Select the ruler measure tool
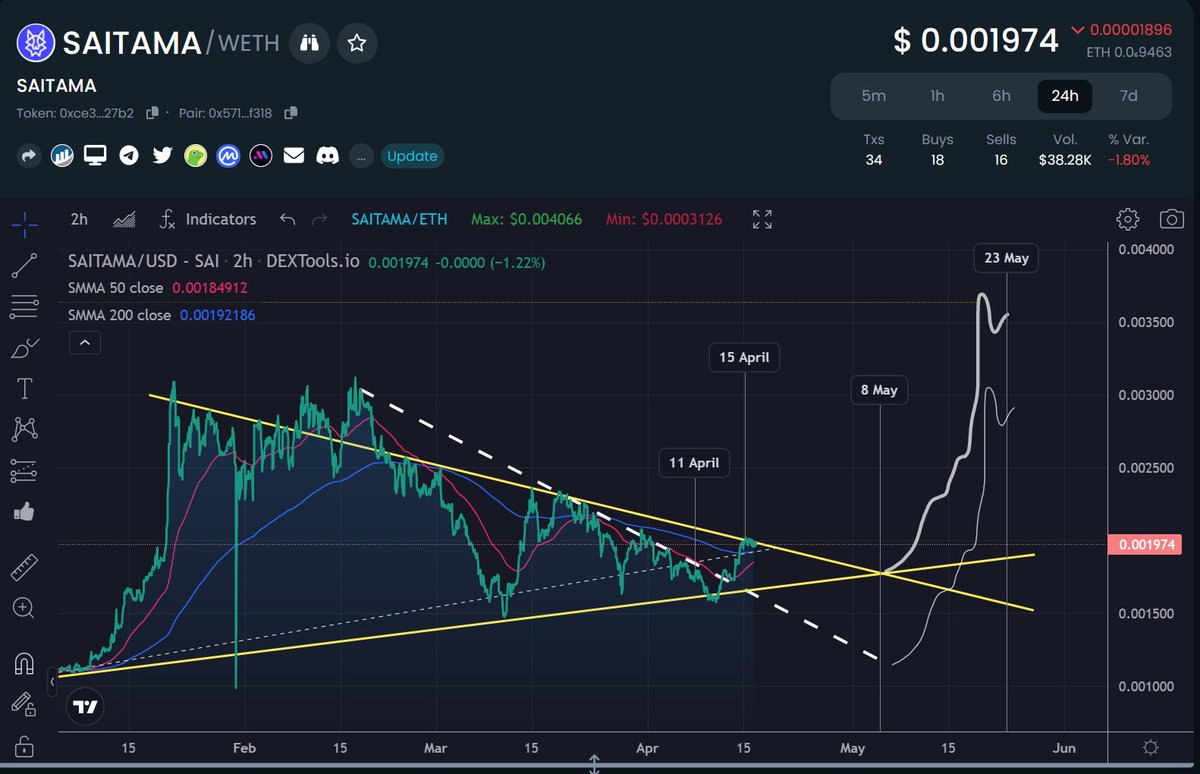This screenshot has height=774, width=1200. [25, 566]
